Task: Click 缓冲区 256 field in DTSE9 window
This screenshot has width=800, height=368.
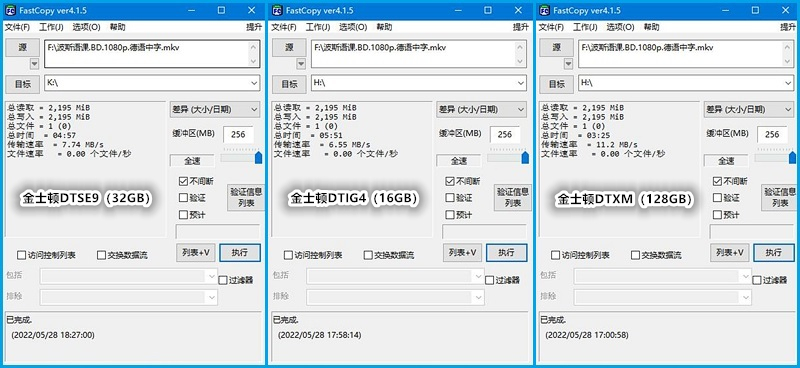Action: point(238,135)
